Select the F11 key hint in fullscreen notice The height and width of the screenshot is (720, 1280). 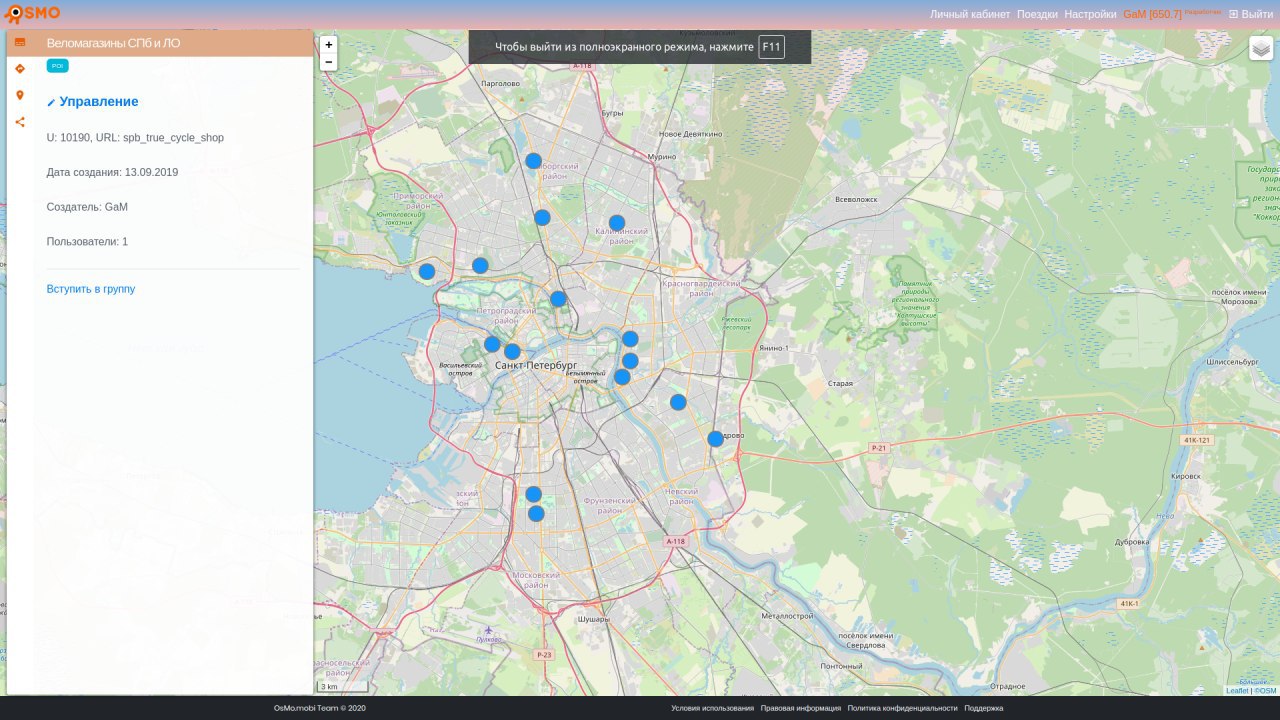pyautogui.click(x=771, y=47)
